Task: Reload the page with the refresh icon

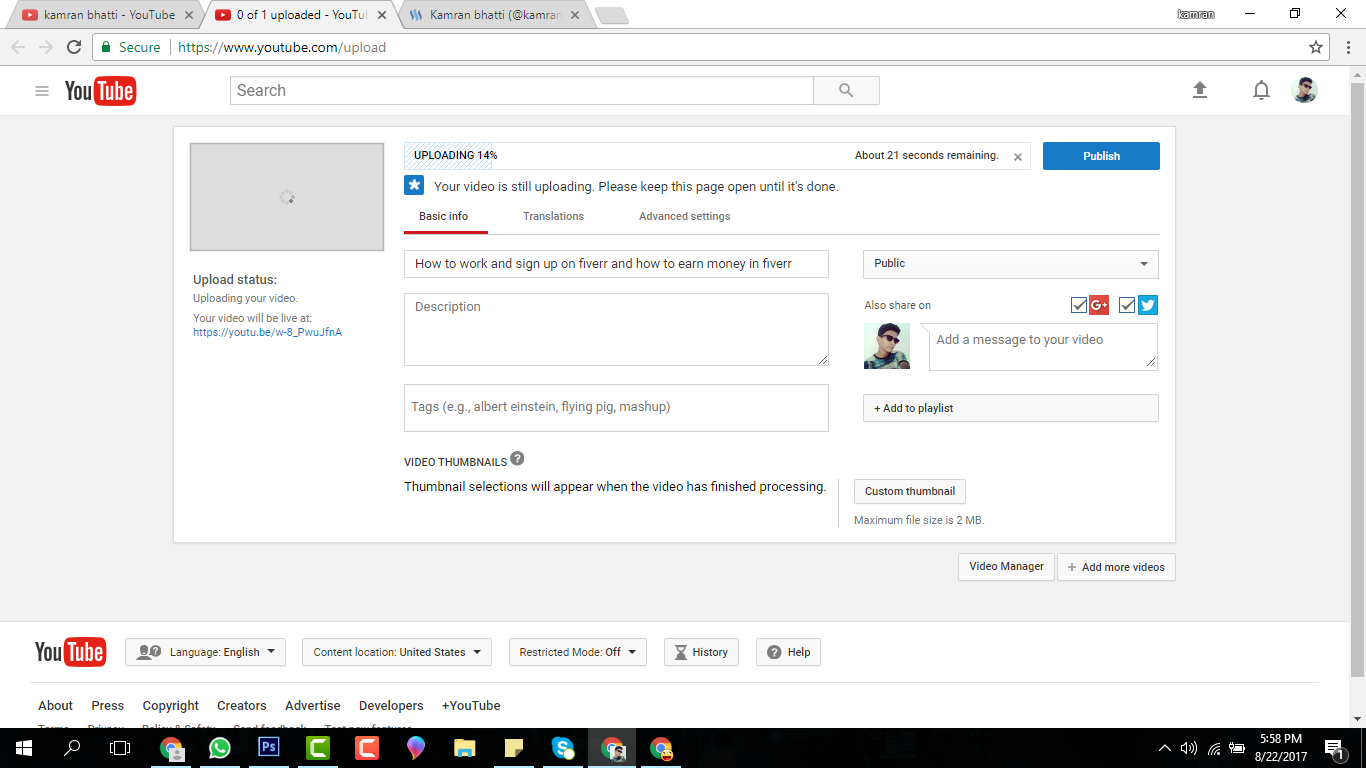Action: 74,47
